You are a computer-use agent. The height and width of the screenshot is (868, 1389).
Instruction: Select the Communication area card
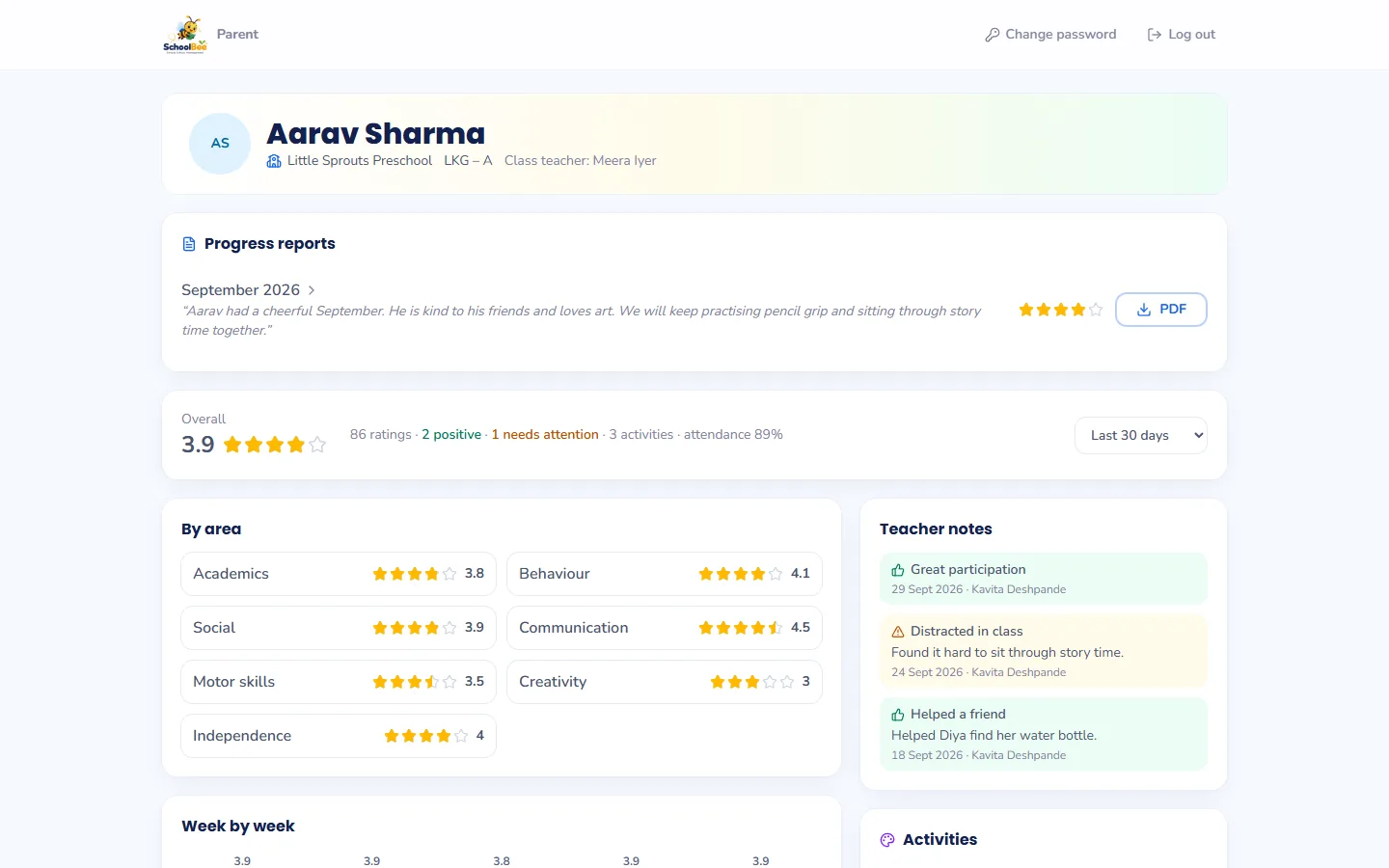tap(665, 628)
